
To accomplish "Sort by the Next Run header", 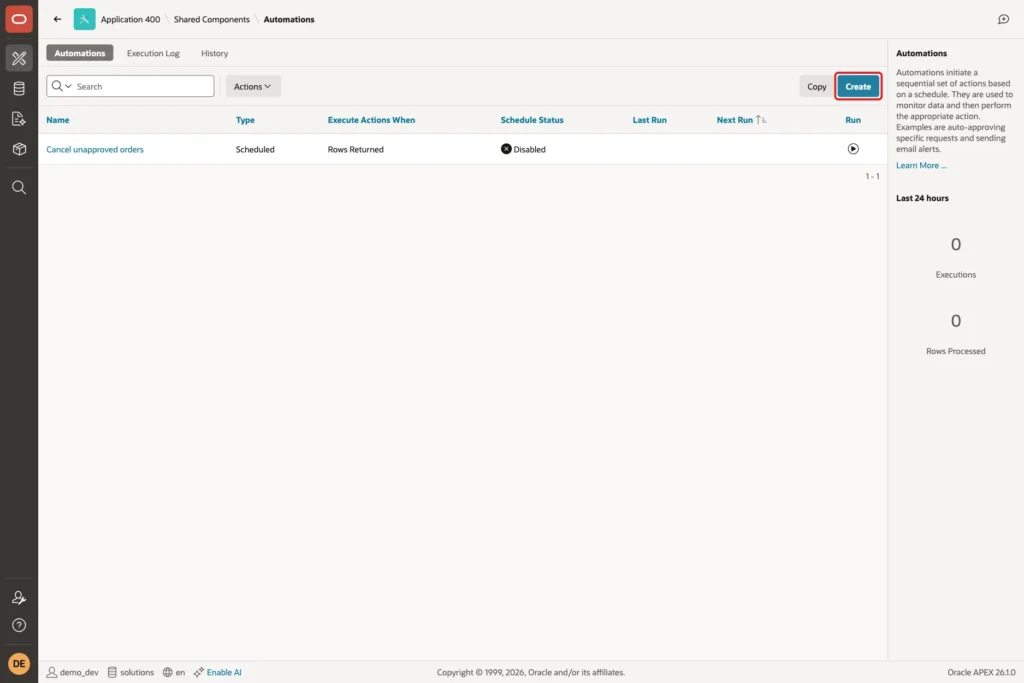I will tap(735, 120).
